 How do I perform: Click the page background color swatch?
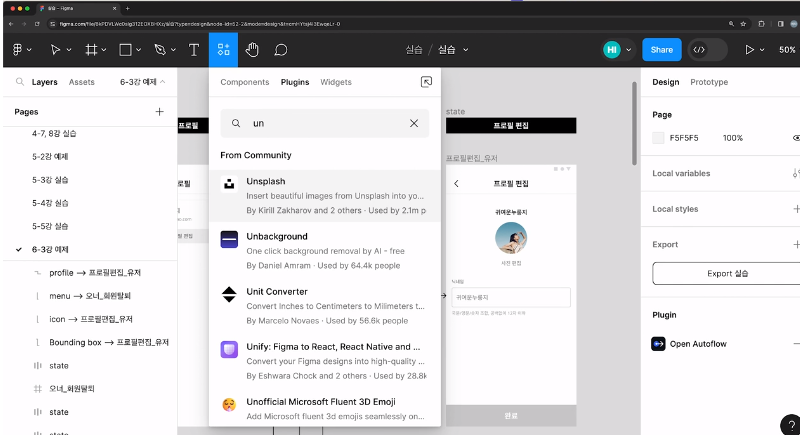658,138
